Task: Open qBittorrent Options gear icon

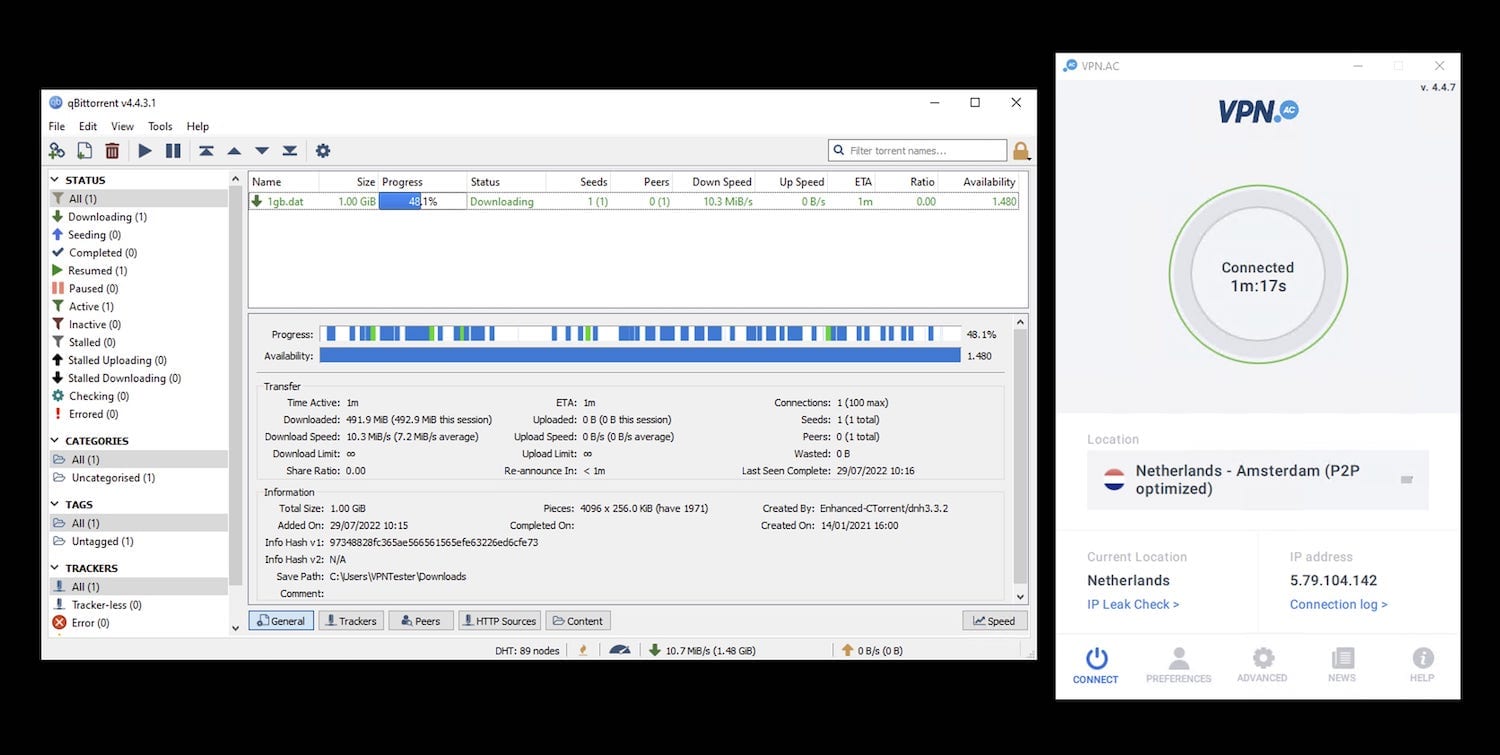Action: pyautogui.click(x=322, y=150)
